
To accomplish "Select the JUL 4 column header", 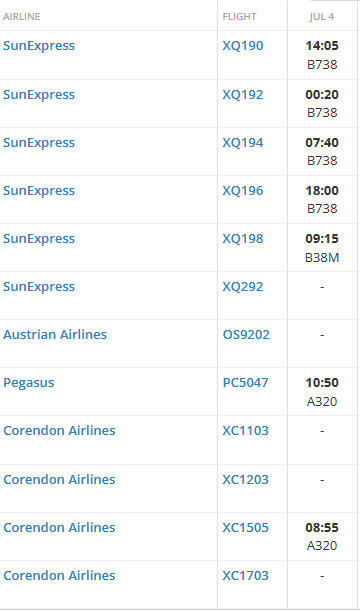I will pyautogui.click(x=322, y=17).
